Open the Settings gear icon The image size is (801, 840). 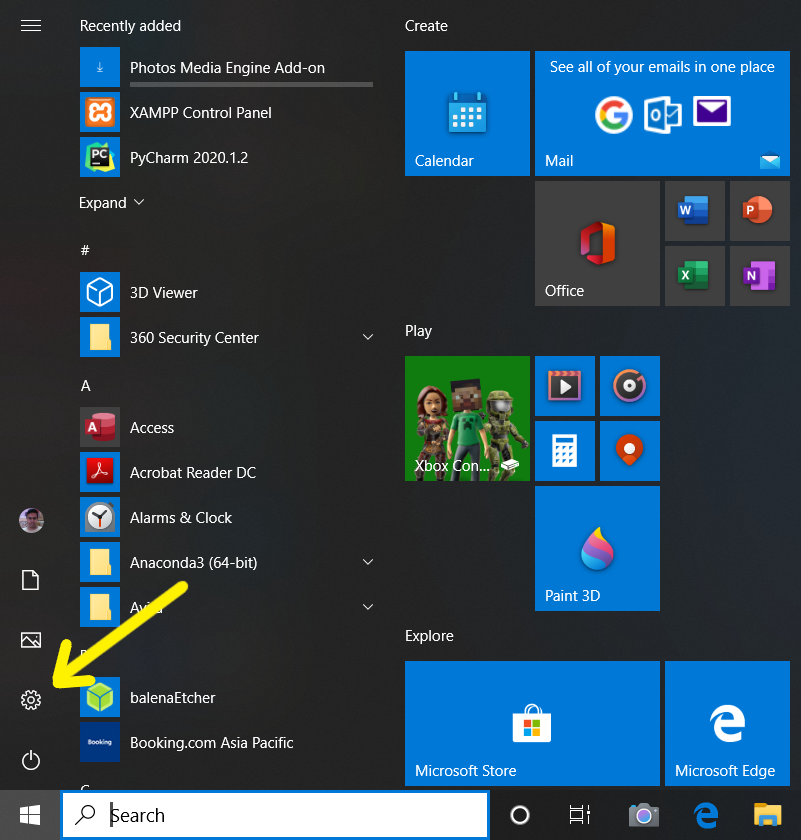31,700
